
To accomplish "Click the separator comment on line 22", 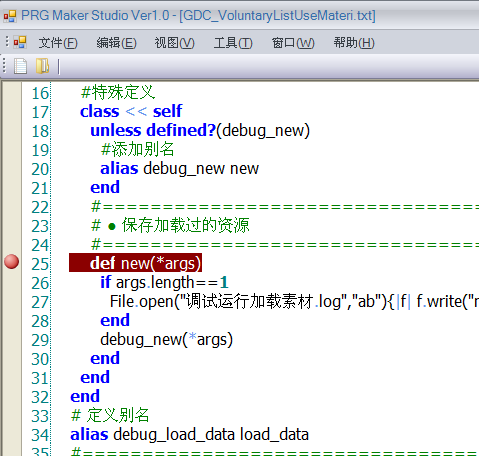I will tap(285, 207).
